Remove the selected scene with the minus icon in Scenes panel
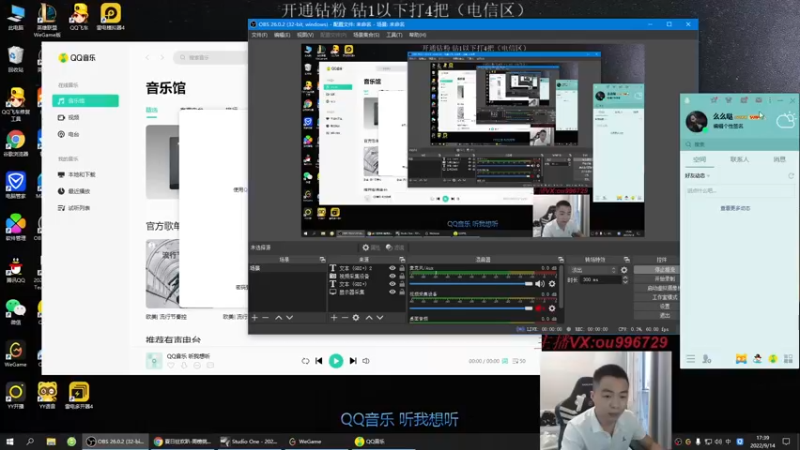800x450 pixels. point(265,317)
